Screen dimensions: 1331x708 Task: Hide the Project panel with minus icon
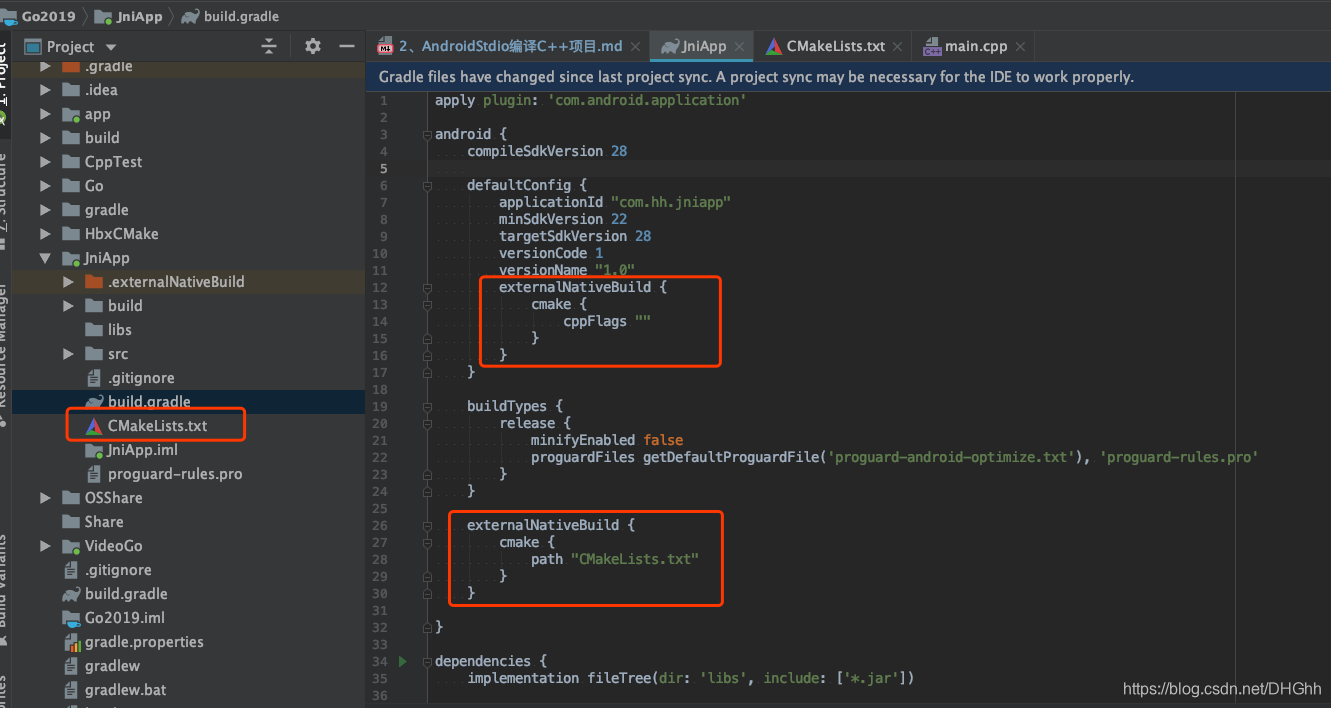pyautogui.click(x=347, y=46)
